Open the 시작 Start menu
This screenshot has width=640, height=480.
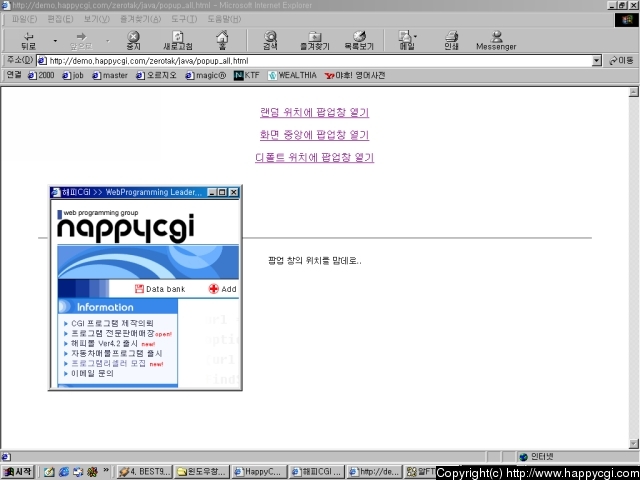pyautogui.click(x=18, y=472)
